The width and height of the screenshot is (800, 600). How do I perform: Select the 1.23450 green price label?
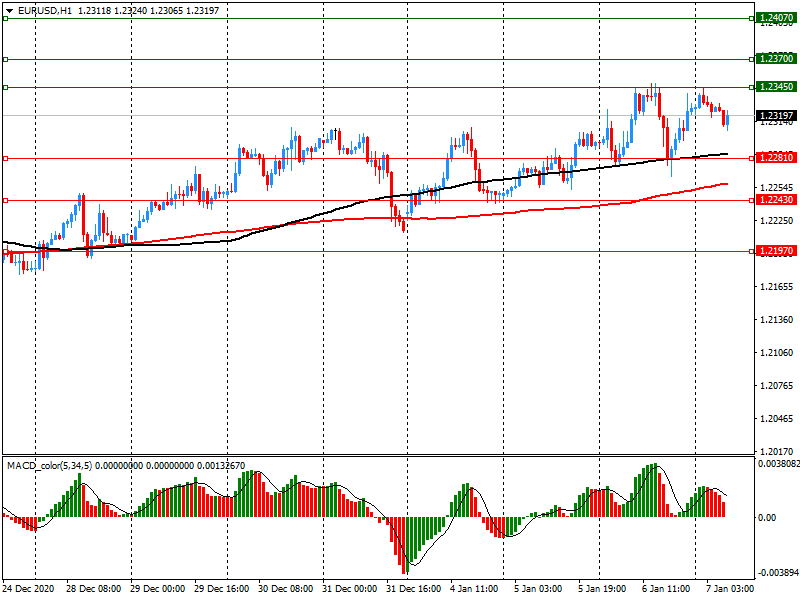click(x=776, y=87)
